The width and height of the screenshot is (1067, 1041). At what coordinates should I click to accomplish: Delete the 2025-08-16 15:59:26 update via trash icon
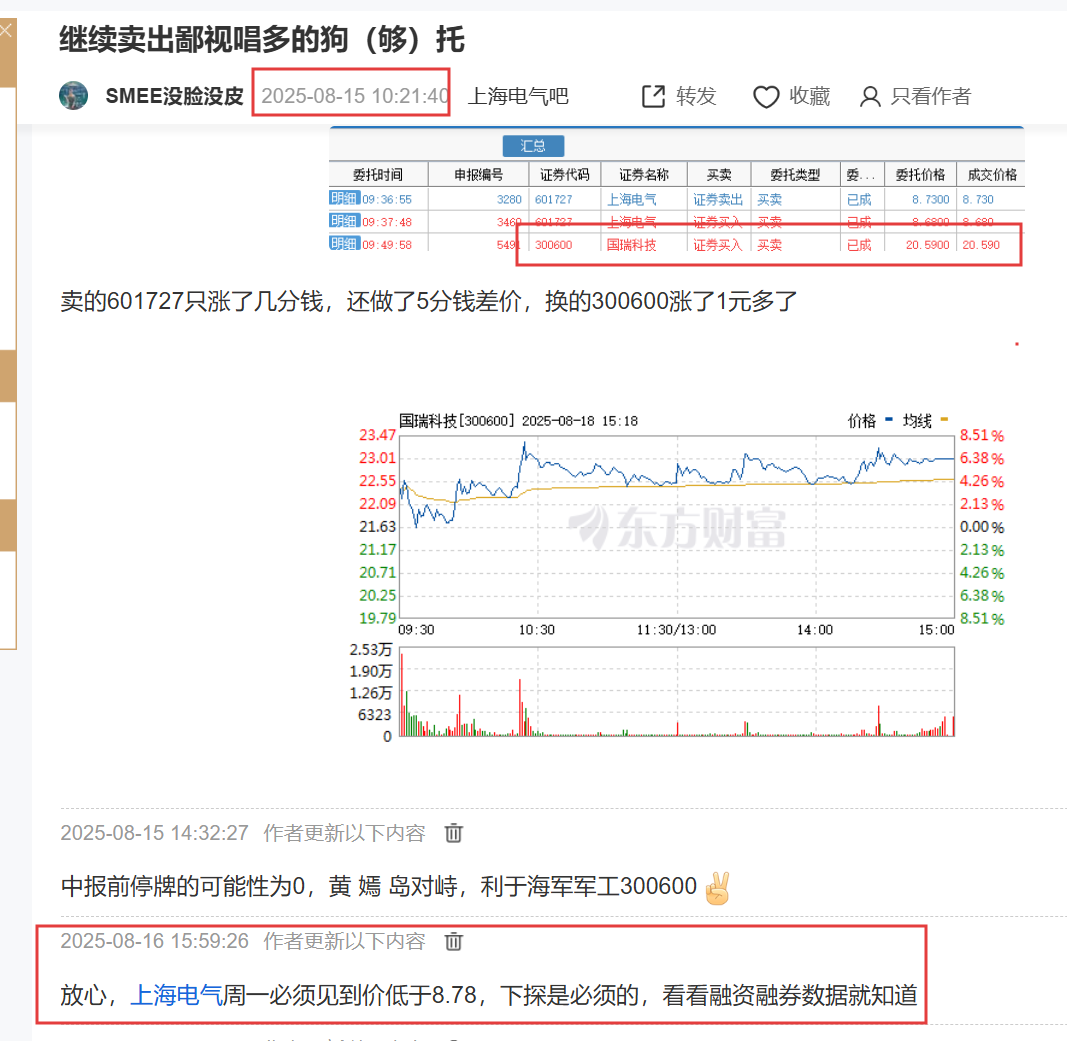point(454,942)
